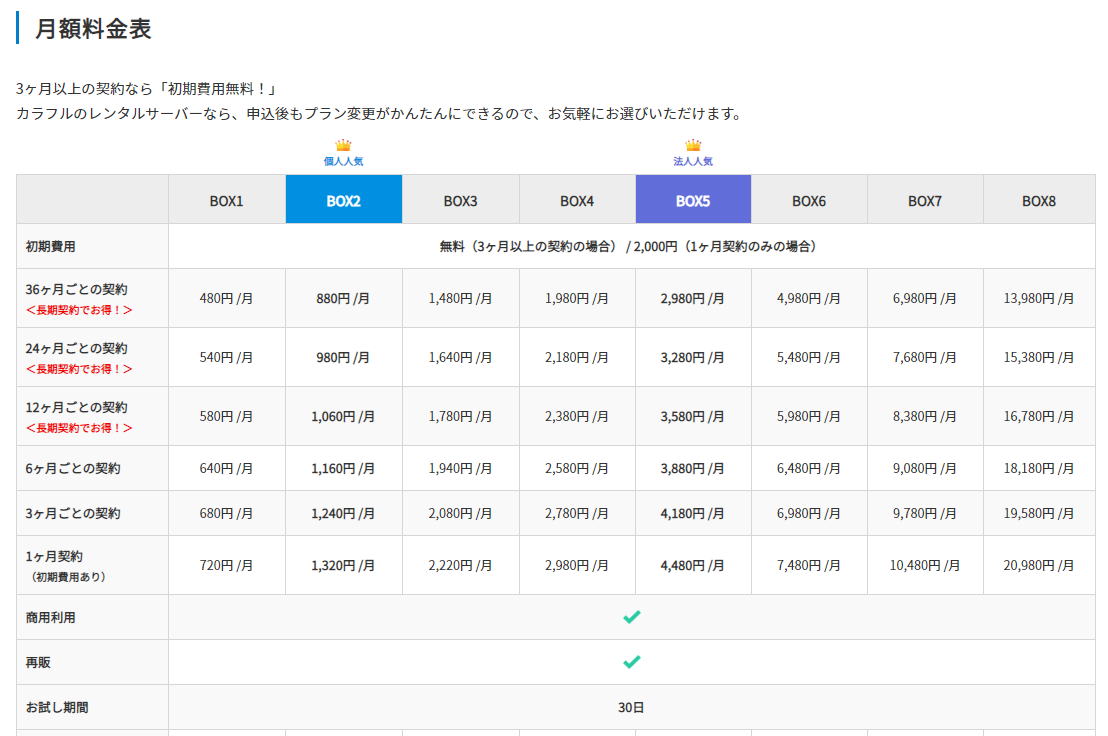This screenshot has width=1108, height=736.
Task: Click the 1,980円/月 price cell
Action: (x=577, y=299)
